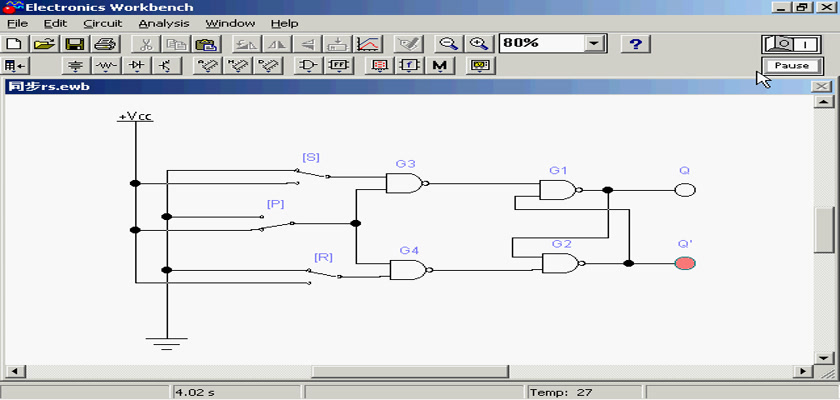Open the Indicators parts bin
The height and width of the screenshot is (400, 840).
pos(379,66)
